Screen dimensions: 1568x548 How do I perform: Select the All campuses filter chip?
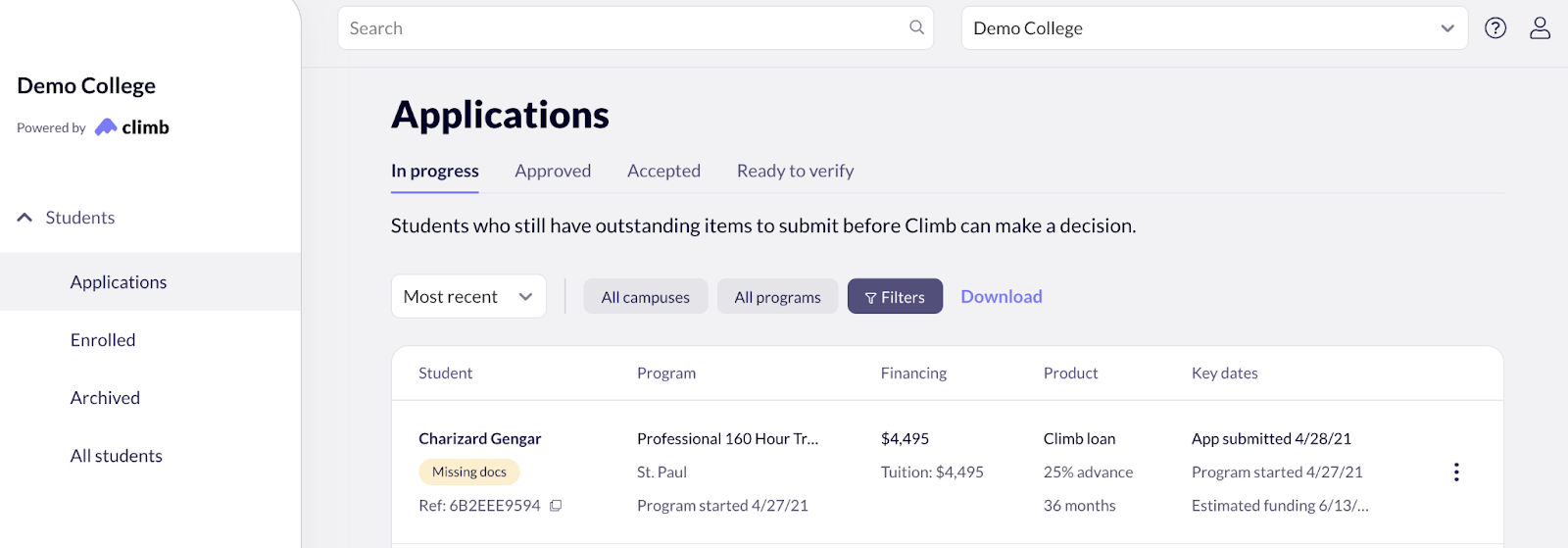(646, 296)
